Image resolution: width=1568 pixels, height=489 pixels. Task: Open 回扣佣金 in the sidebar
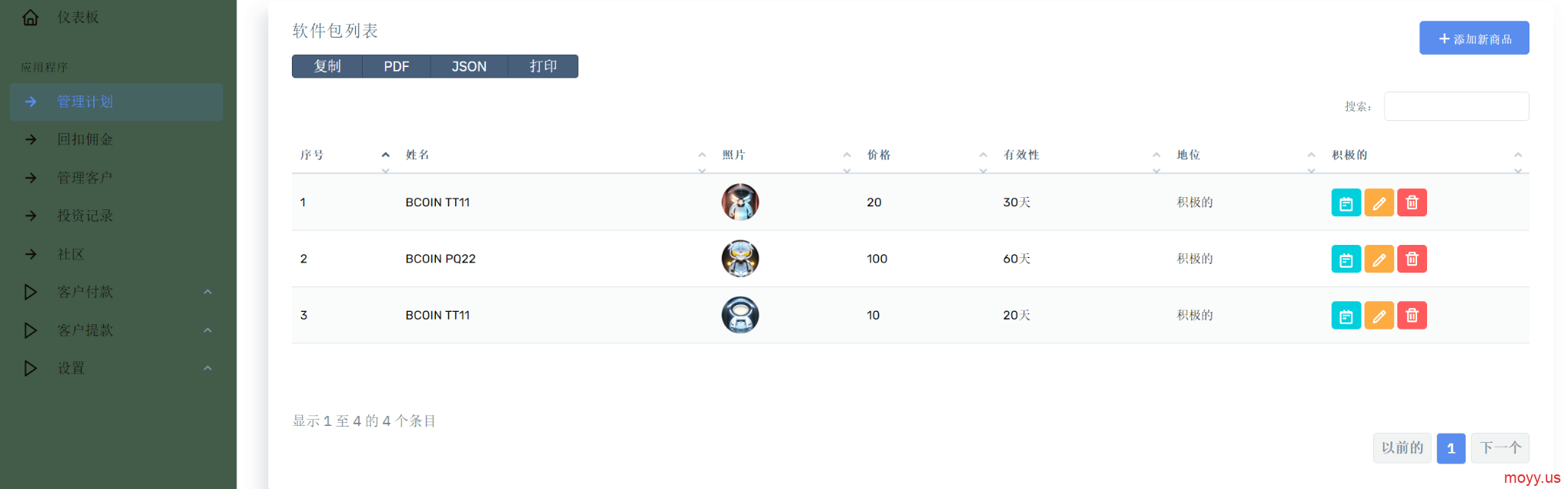[x=117, y=139]
